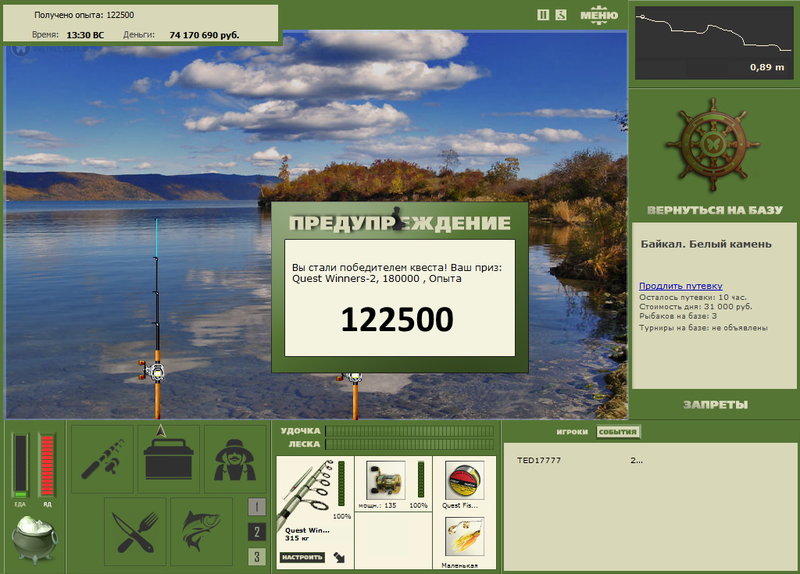Viewport: 800px width, 574px height.
Task: Click the bait pot cauldron icon
Action: point(34,538)
